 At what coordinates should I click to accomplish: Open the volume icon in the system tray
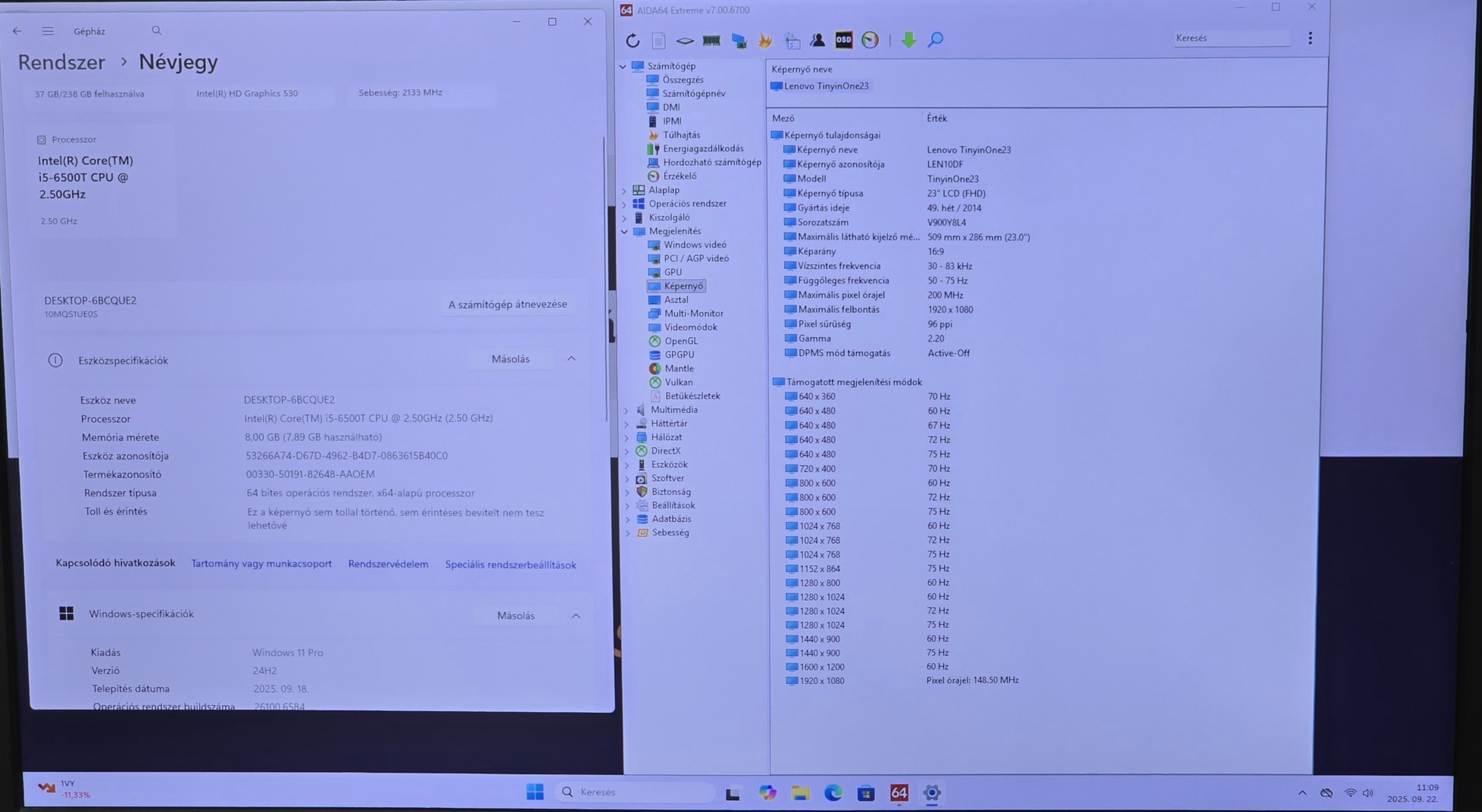(1368, 793)
